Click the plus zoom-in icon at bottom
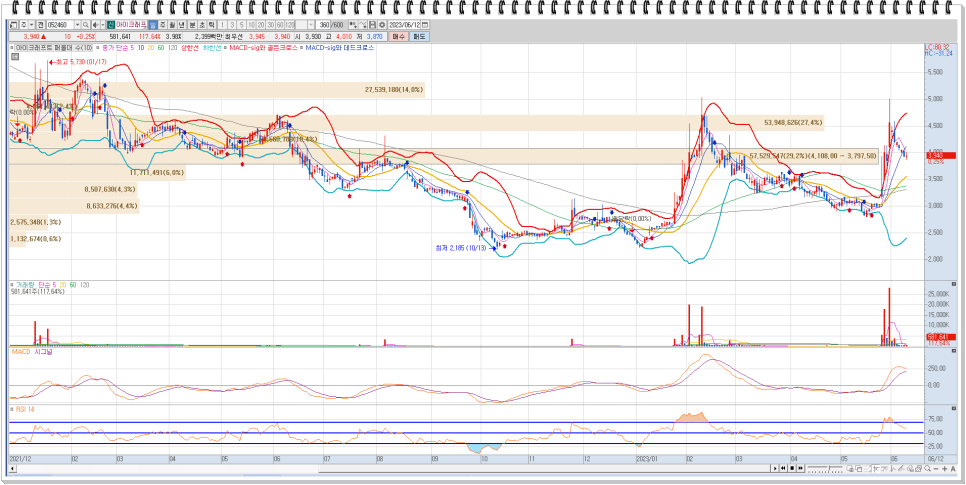This screenshot has height=485, width=966. tap(944, 469)
